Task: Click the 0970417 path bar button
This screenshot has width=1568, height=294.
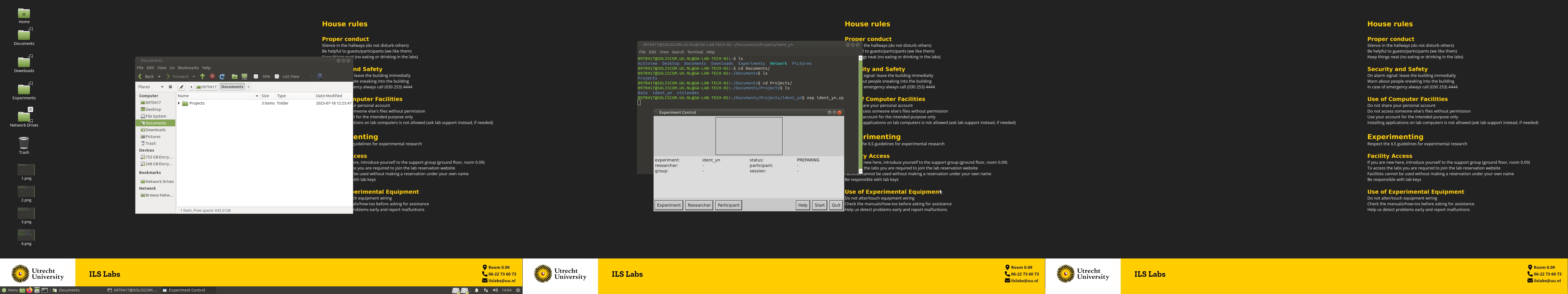Action: click(206, 87)
